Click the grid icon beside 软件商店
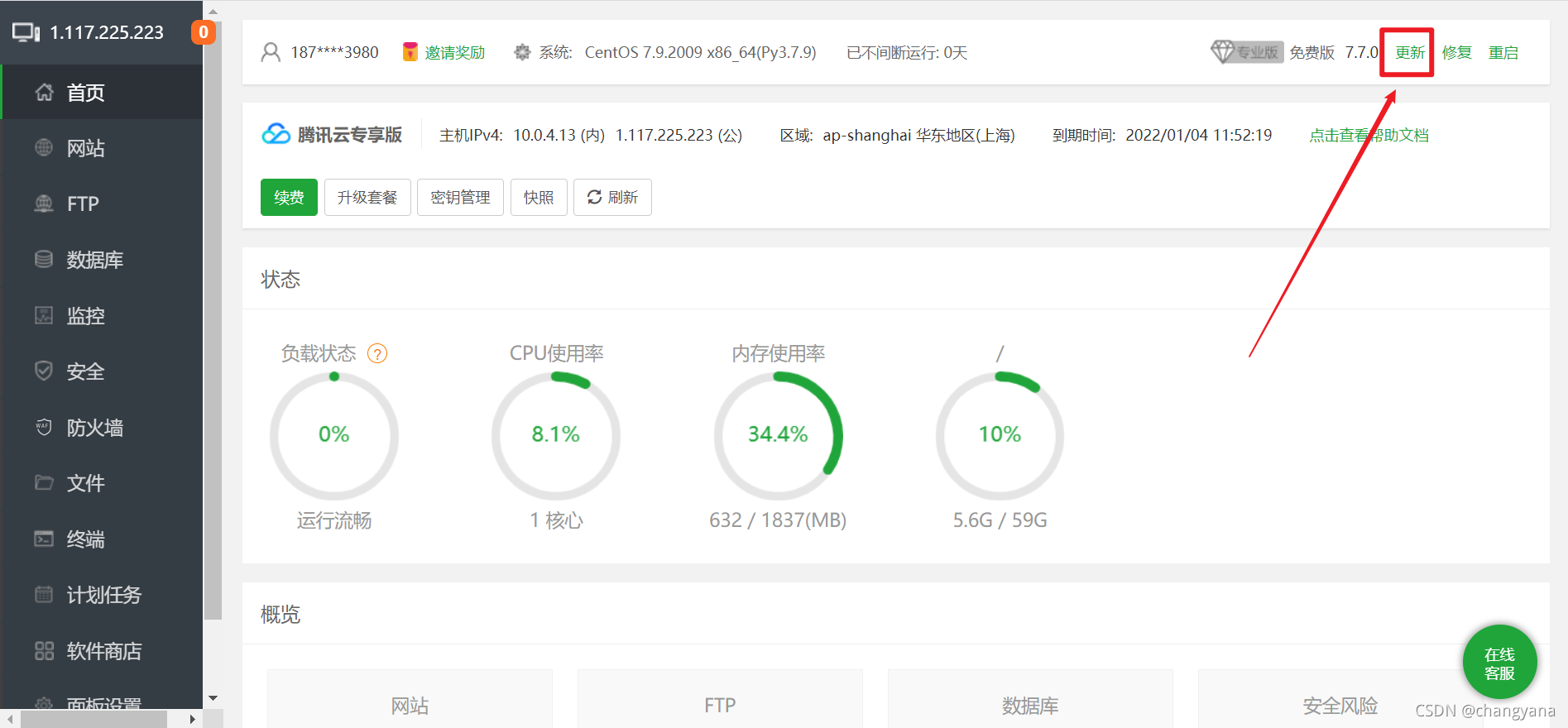The width and height of the screenshot is (1568, 728). click(44, 650)
